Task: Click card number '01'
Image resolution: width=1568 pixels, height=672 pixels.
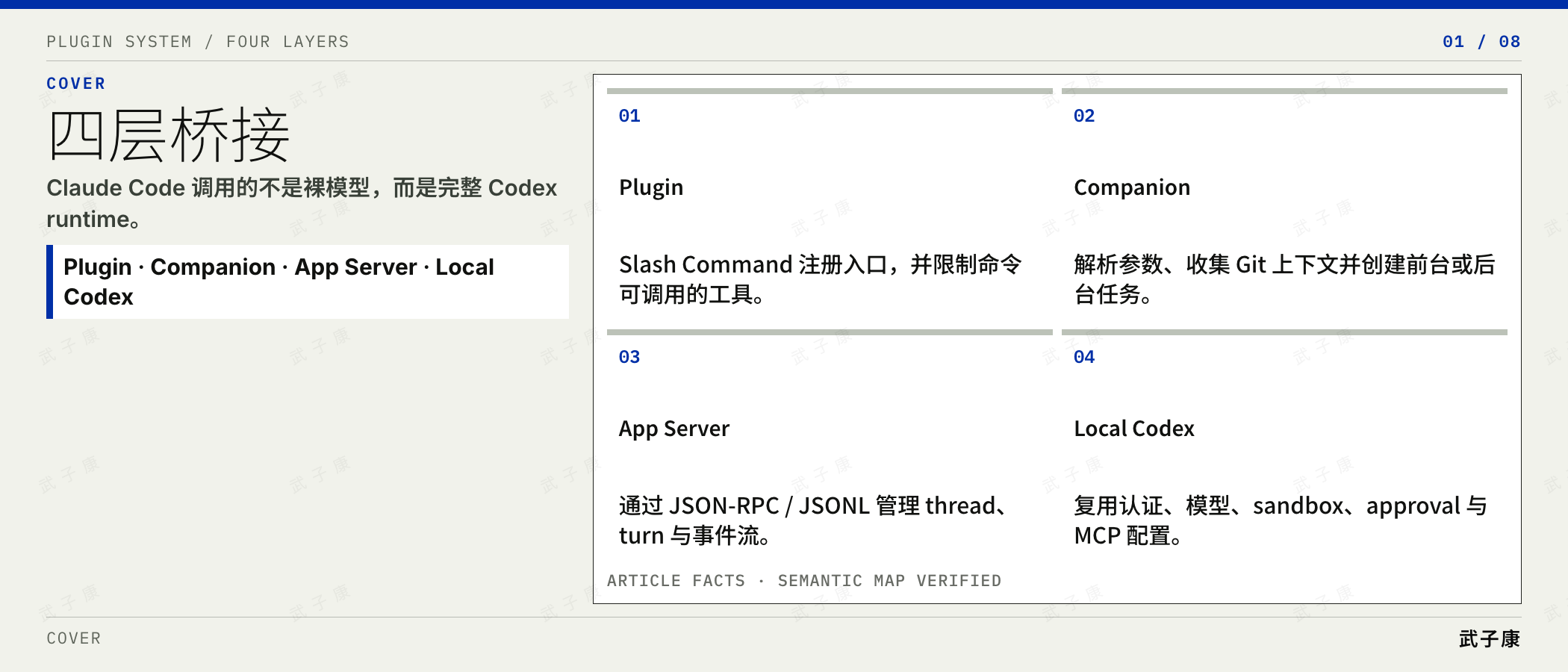Action: 629,116
